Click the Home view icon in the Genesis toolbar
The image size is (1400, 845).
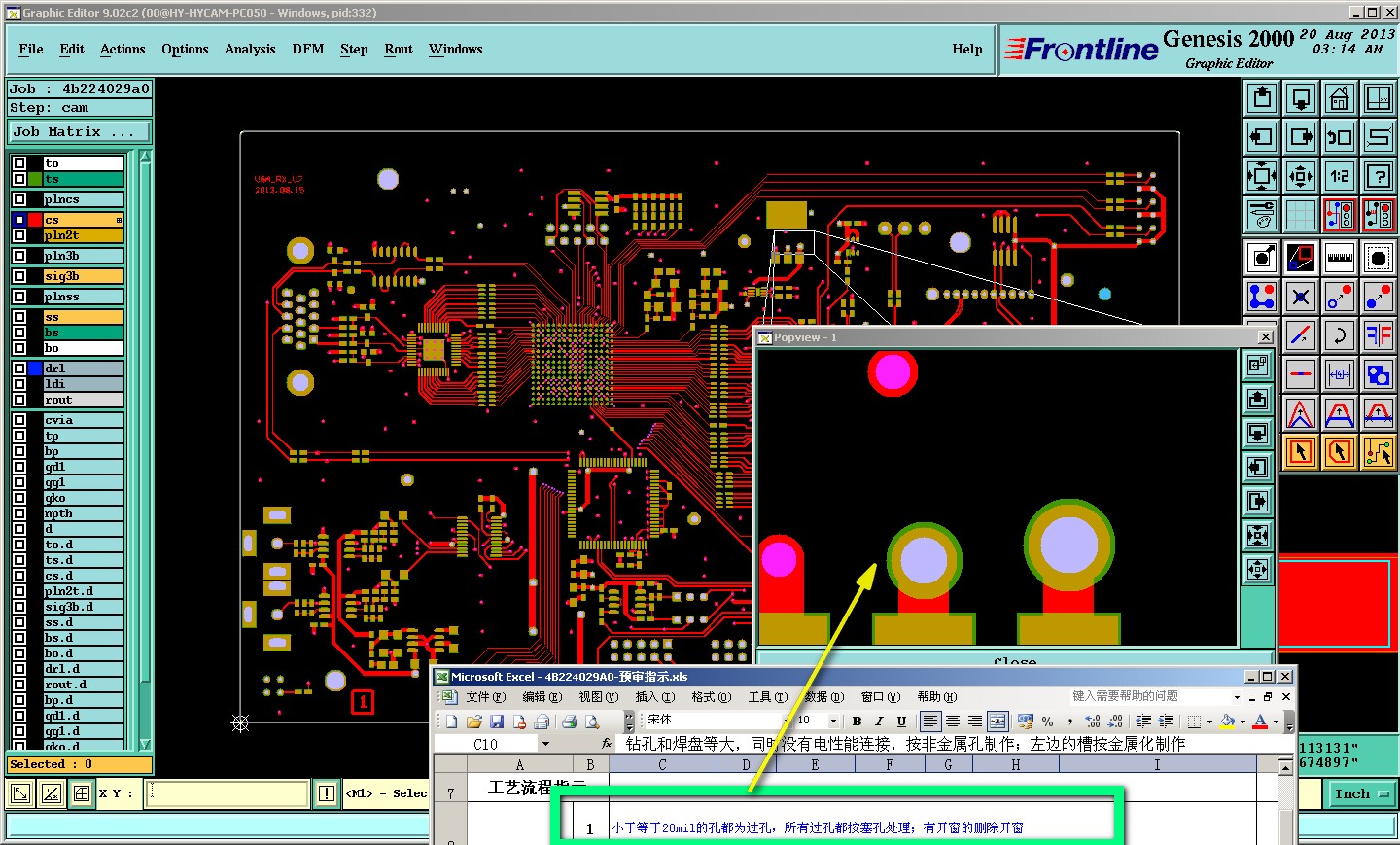point(1340,98)
